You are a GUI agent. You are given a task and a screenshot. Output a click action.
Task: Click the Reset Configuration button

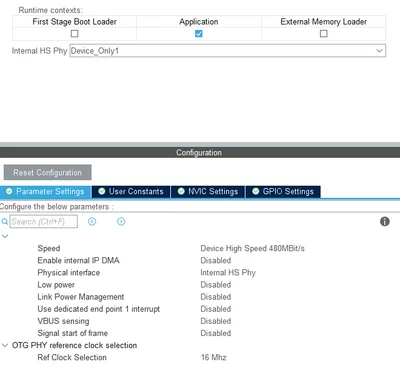[x=47, y=172]
